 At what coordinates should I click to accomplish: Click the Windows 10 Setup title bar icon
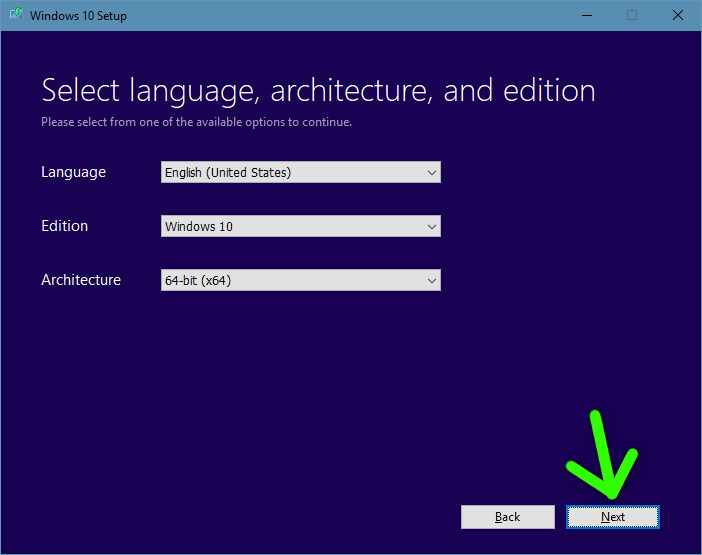[15, 15]
